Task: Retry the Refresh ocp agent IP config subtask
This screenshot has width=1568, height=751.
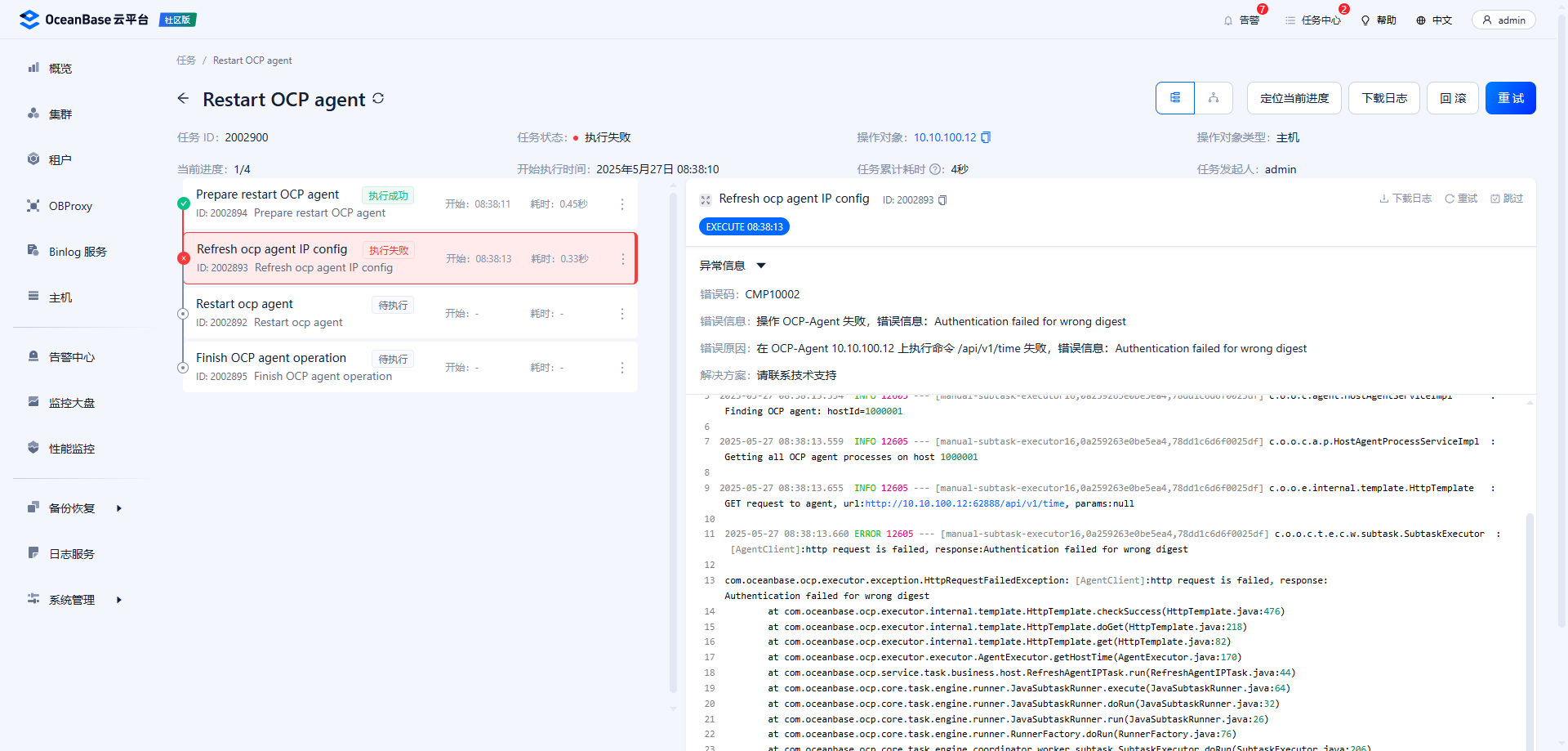Action: coord(1461,199)
